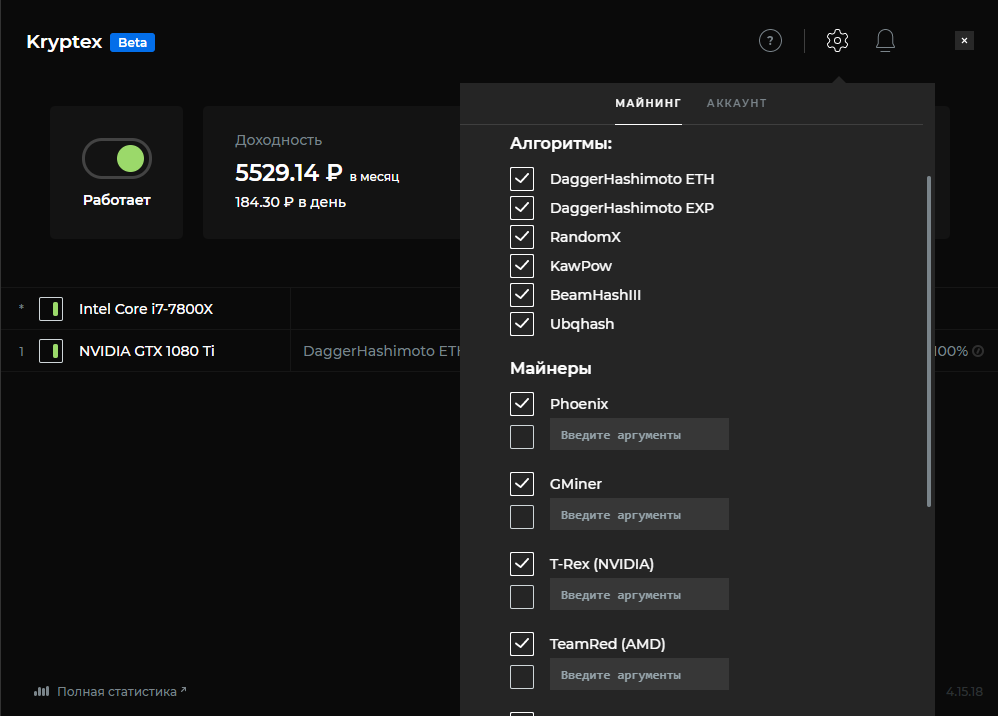Tick the arguments checkbox under T-Rex (NVIDIA)
Image resolution: width=998 pixels, height=716 pixels.
tap(522, 597)
